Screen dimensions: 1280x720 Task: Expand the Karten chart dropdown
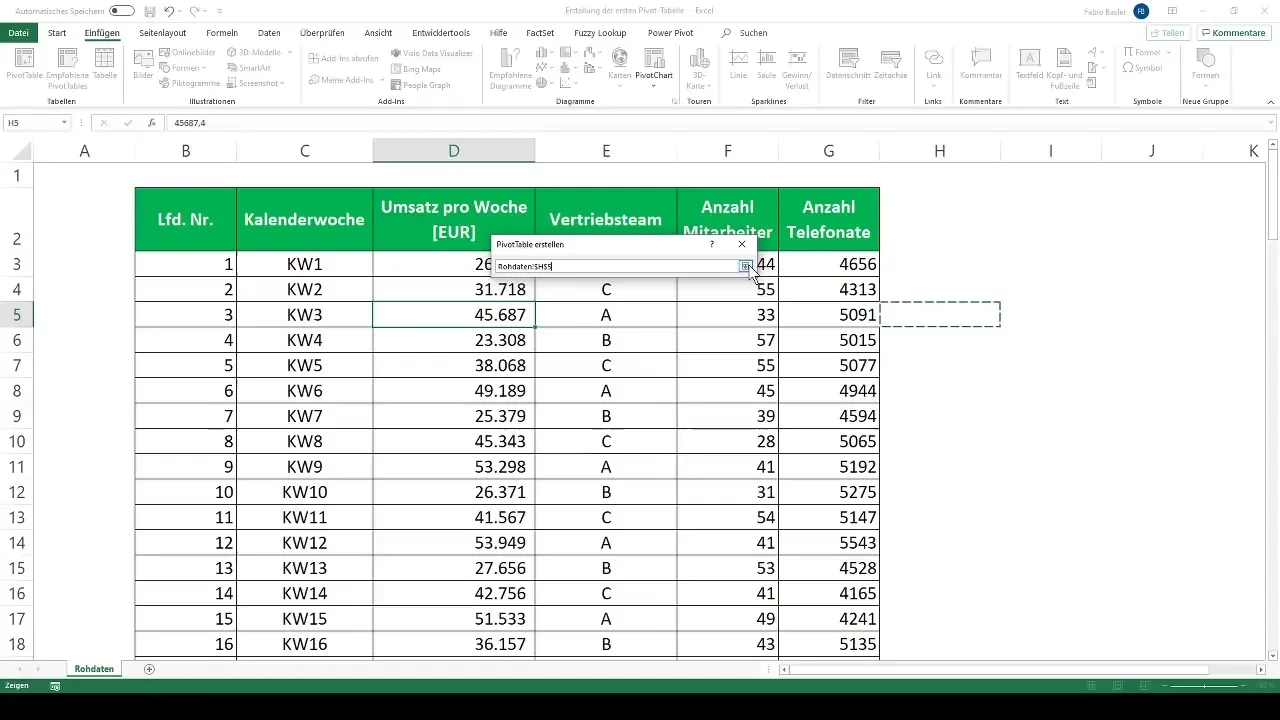(620, 86)
